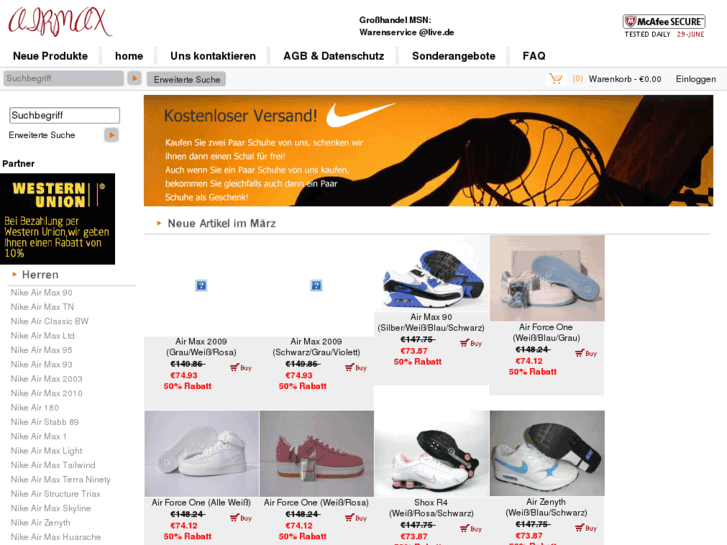This screenshot has height=545, width=727.
Task: Click the McAfee Secure badge
Action: coord(664,26)
